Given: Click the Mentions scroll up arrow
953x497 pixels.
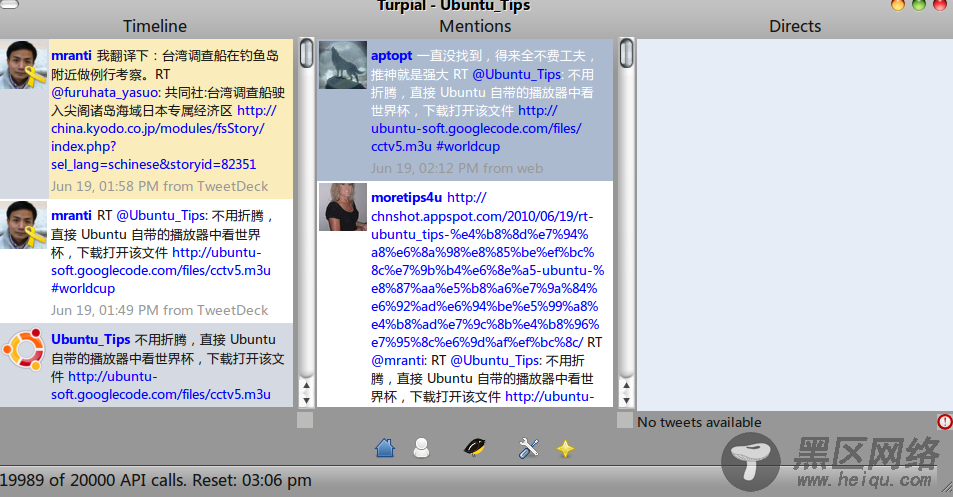Looking at the screenshot, I should tap(626, 386).
